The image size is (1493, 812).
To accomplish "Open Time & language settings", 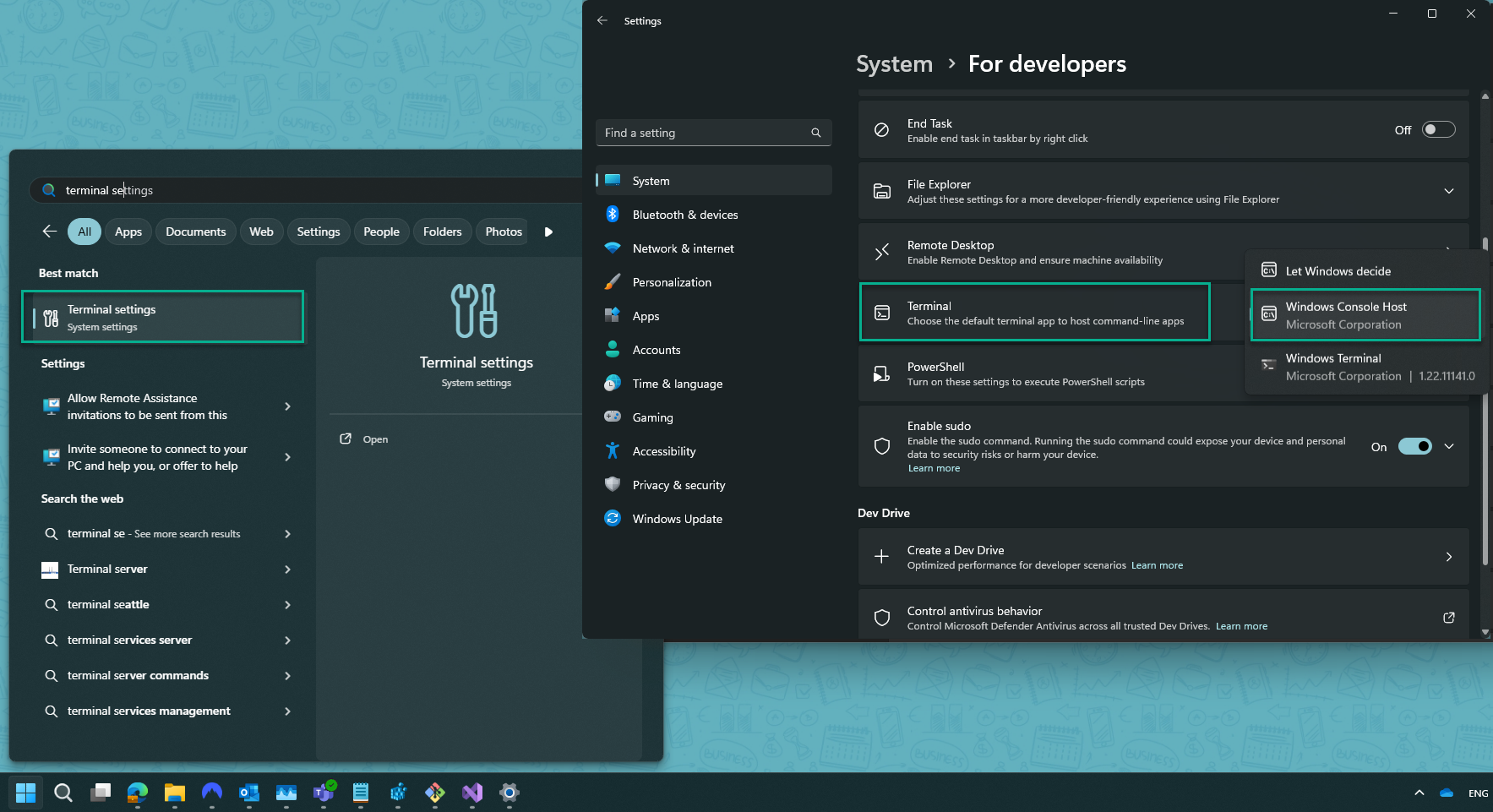I will coord(713,384).
